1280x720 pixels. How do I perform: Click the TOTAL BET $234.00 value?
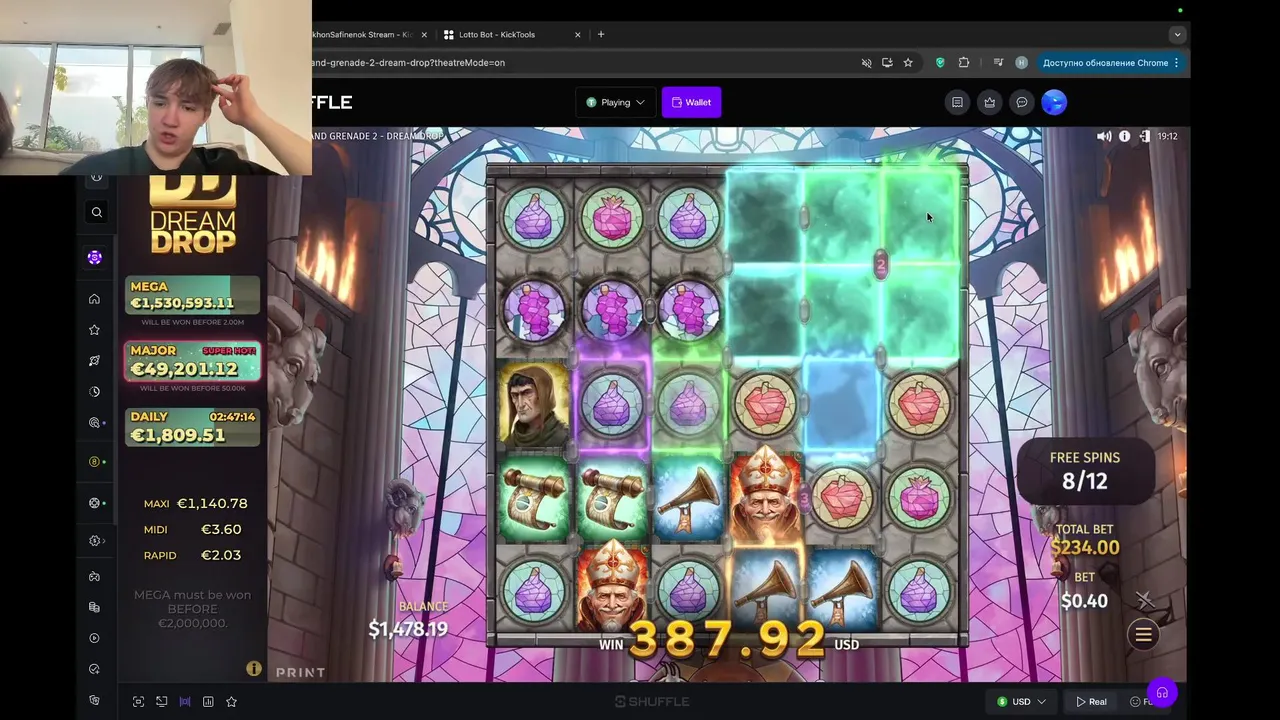pos(1085,547)
